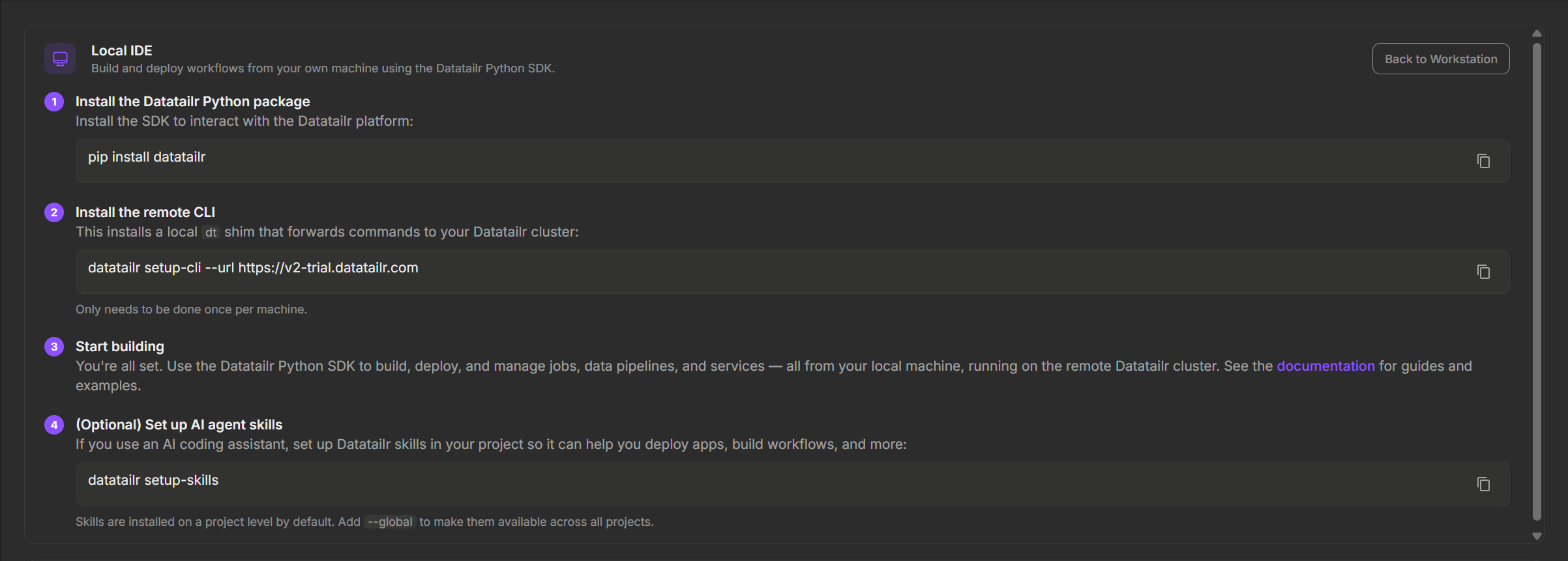This screenshot has width=1568, height=561.
Task: Click the pip install datatailr code box
Action: [792, 161]
